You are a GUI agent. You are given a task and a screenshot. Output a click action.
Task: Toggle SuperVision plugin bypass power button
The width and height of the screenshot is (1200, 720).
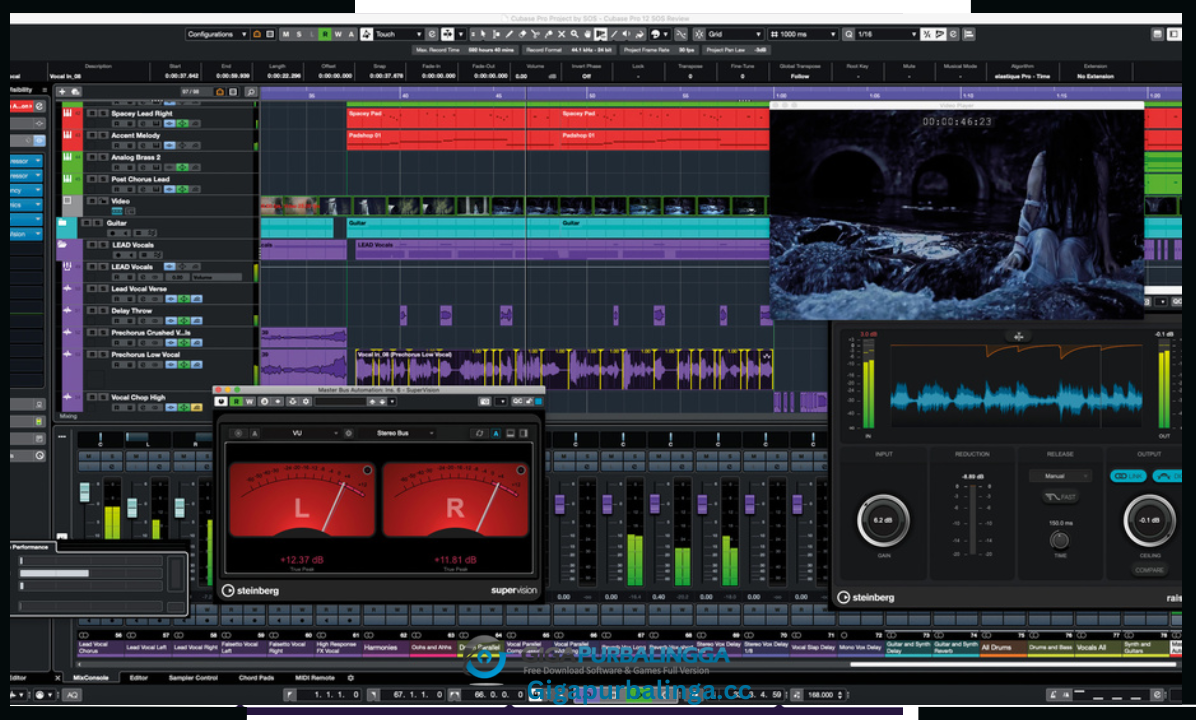[221, 401]
